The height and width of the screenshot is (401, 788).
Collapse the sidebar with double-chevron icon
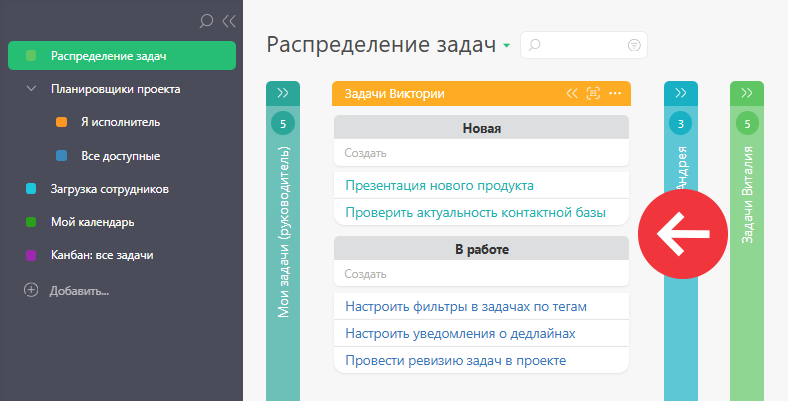tap(229, 21)
